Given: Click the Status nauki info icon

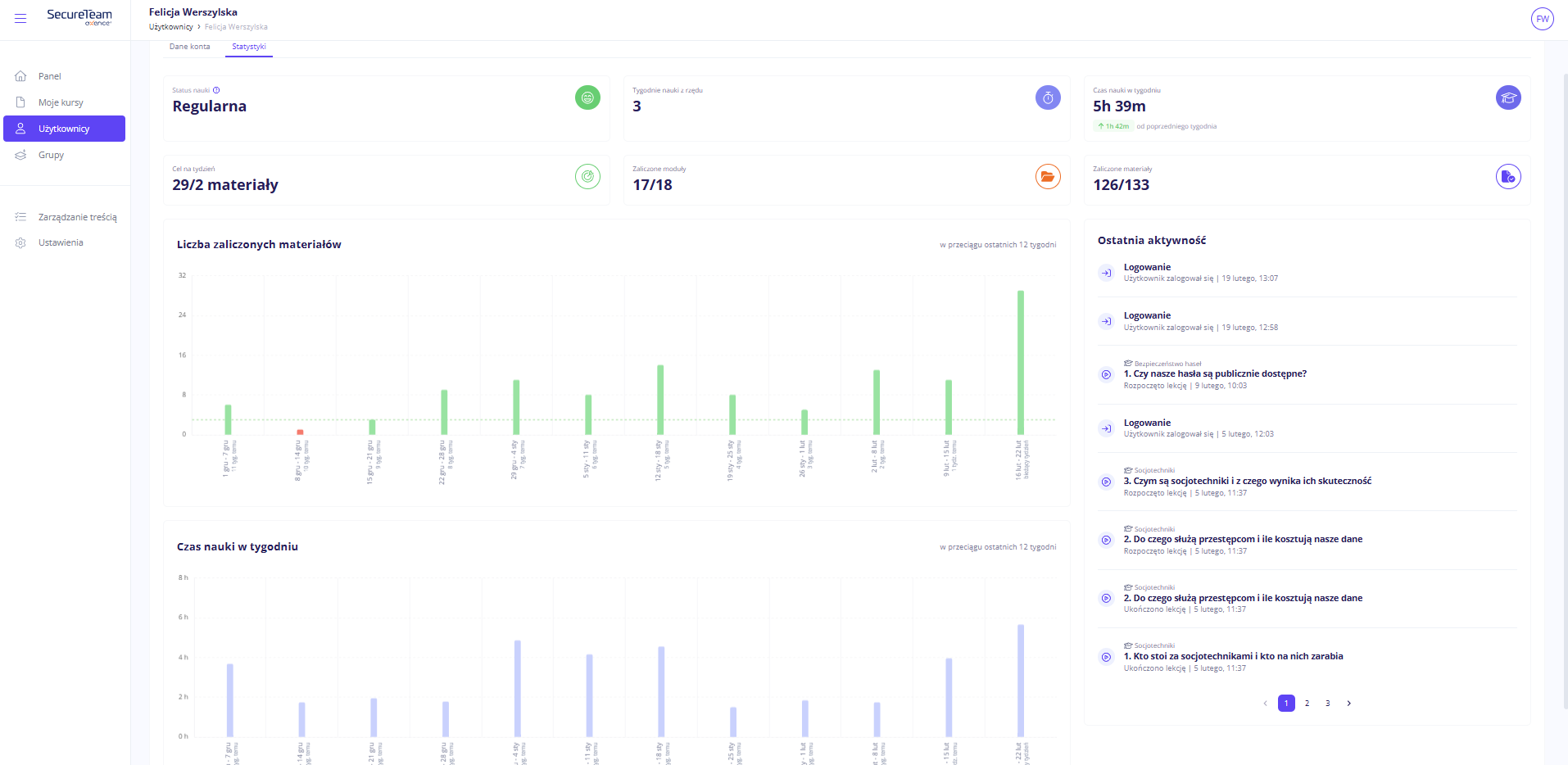Looking at the screenshot, I should (216, 90).
